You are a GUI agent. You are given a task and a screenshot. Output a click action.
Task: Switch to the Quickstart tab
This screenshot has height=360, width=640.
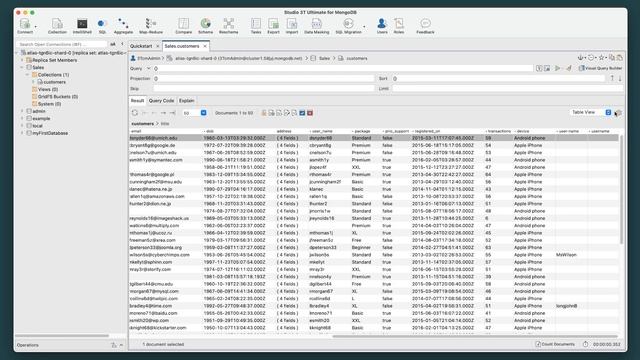141,46
